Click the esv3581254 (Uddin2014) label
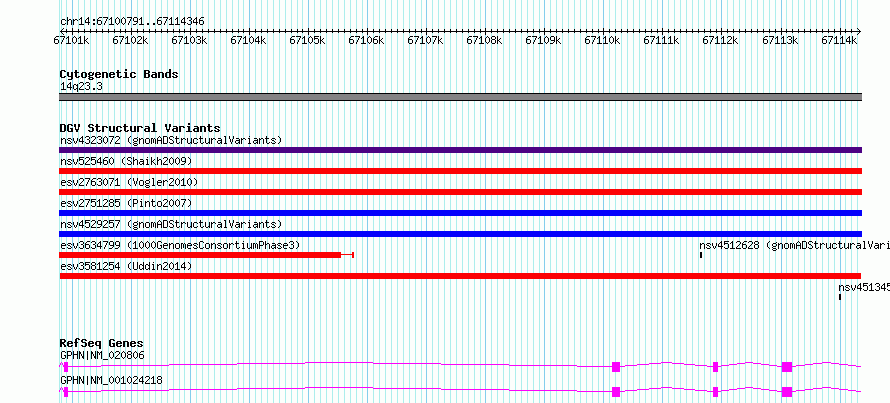Screen dimensions: 890x403 click(126, 266)
